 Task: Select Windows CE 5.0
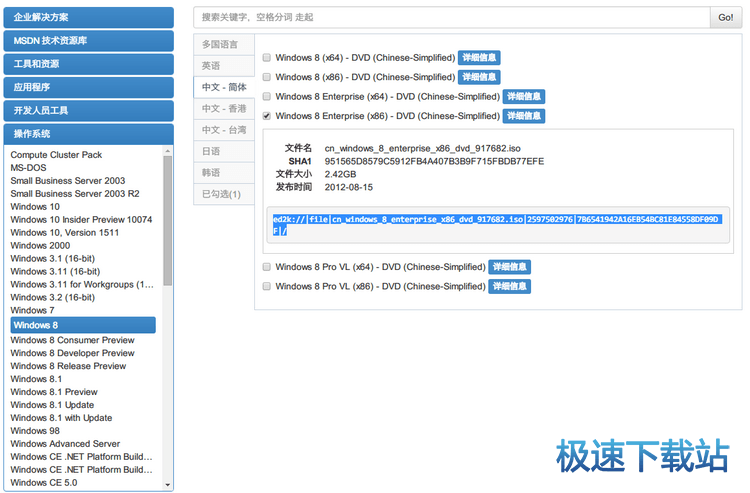coord(44,482)
